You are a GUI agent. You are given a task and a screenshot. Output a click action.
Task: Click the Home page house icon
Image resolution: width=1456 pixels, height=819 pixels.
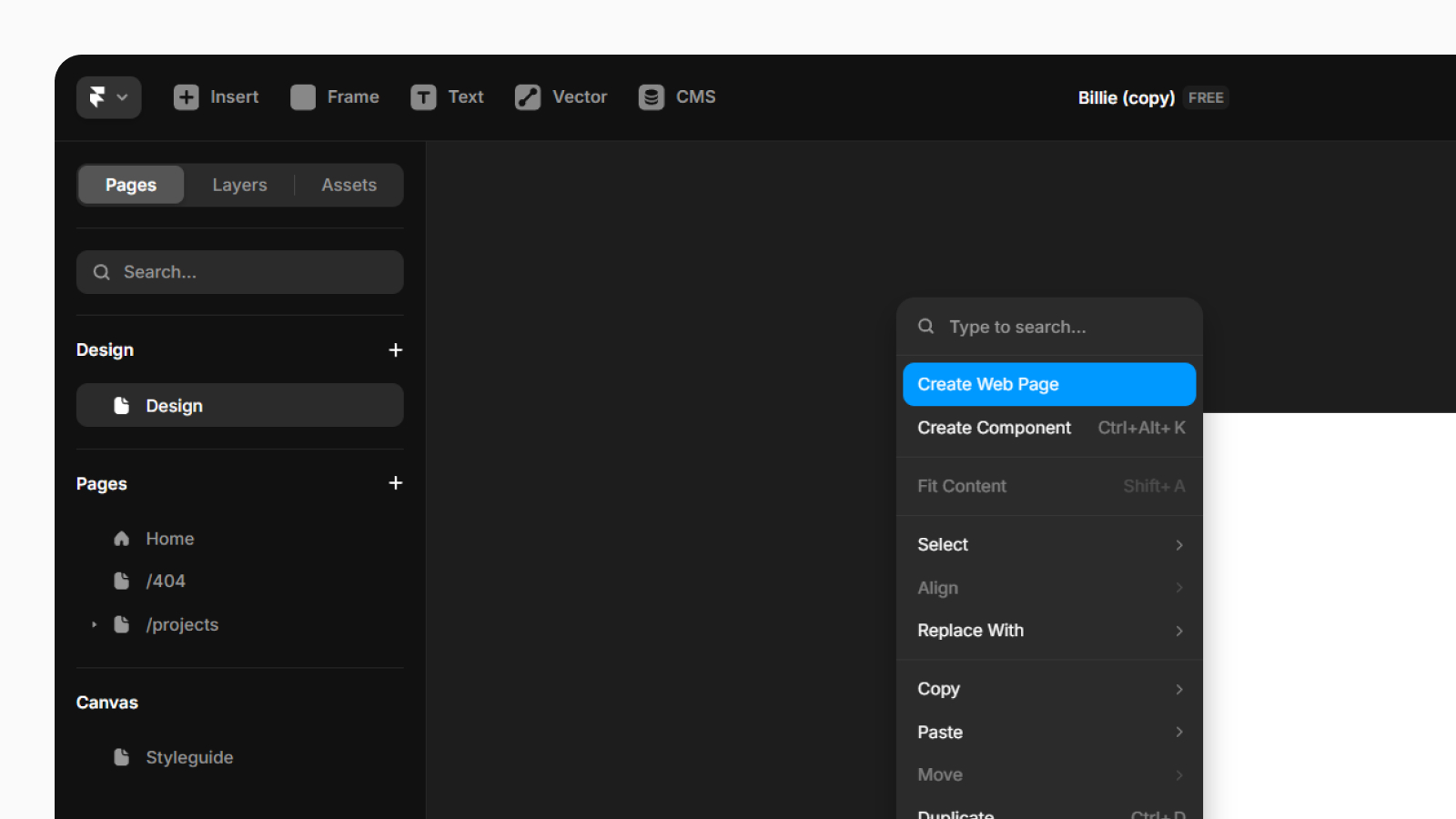pos(121,539)
